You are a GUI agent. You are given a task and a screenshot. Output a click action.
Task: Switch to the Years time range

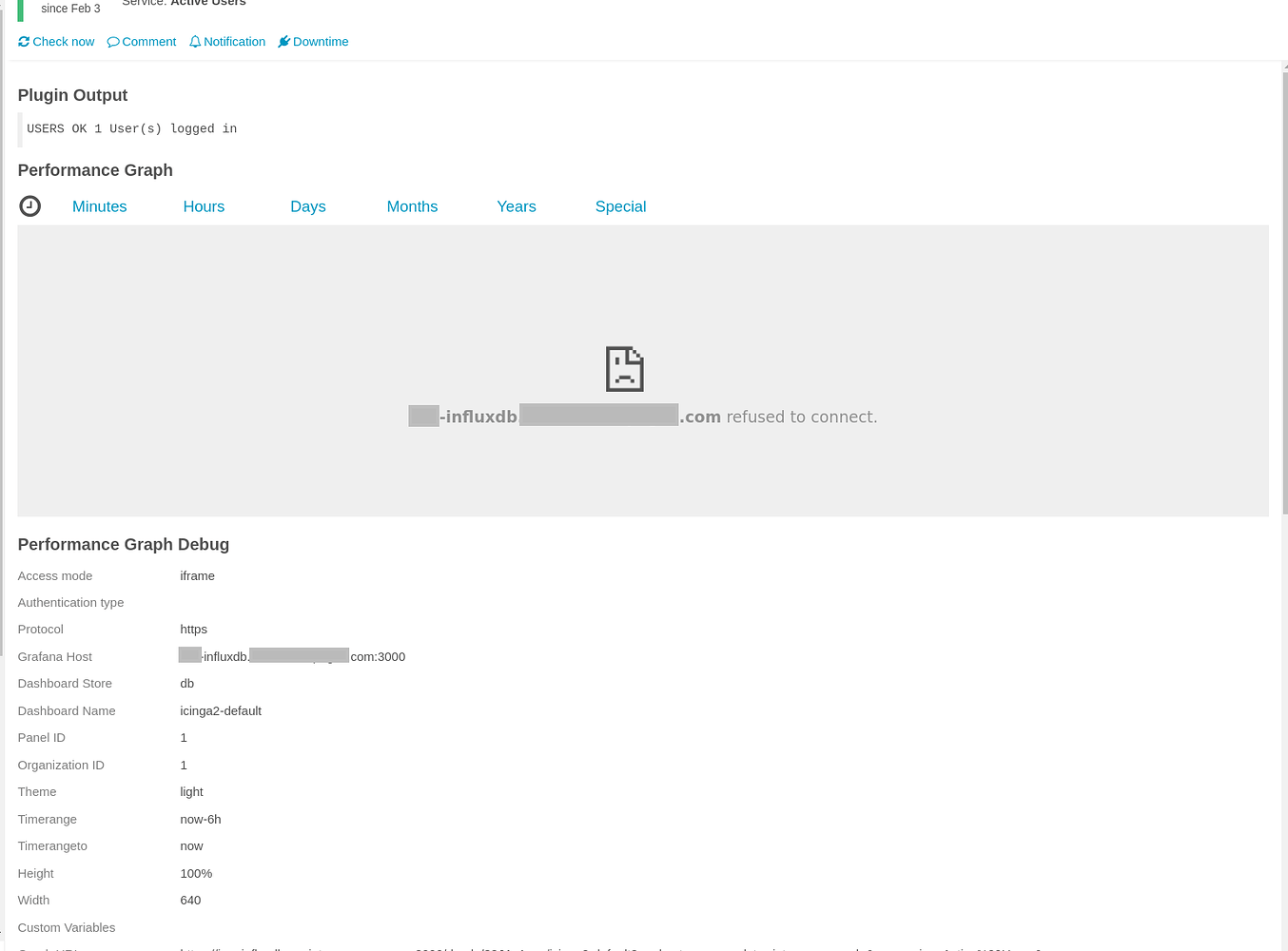(x=516, y=206)
